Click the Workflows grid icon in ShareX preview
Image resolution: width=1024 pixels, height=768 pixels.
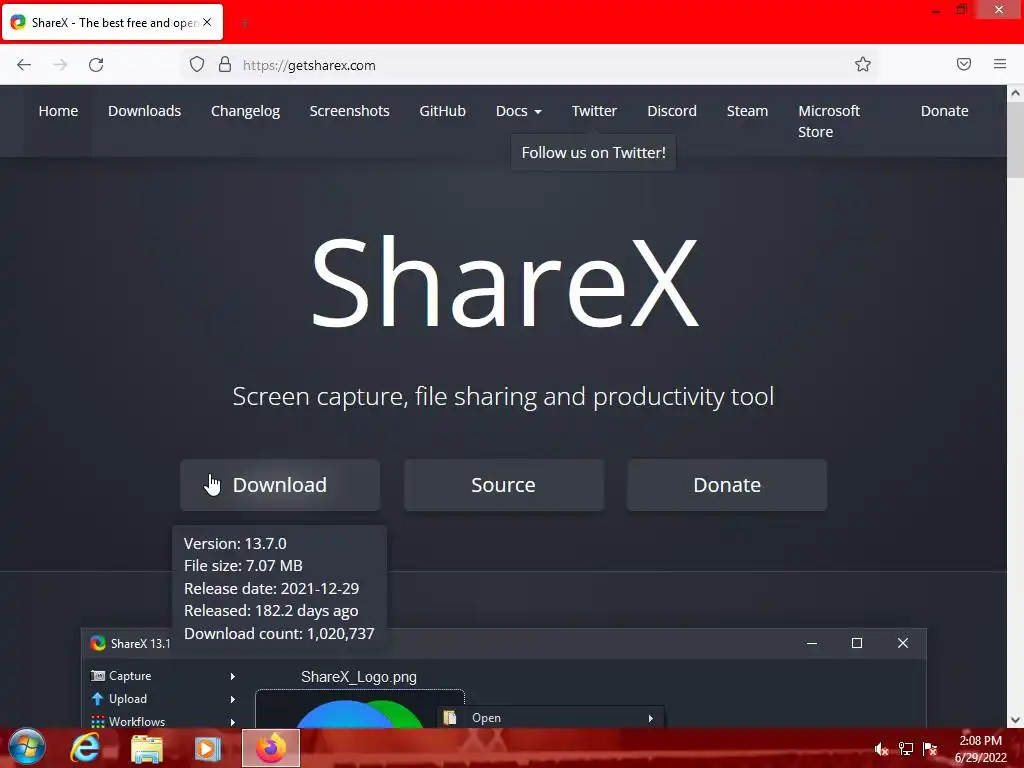[98, 722]
